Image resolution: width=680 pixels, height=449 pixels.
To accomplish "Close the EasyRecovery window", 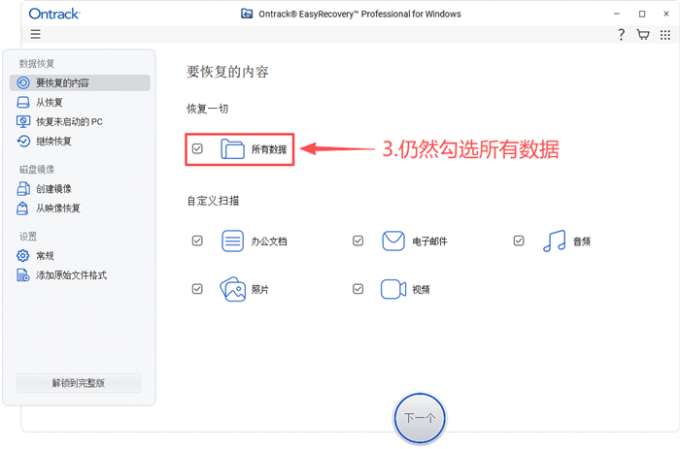I will tap(666, 14).
